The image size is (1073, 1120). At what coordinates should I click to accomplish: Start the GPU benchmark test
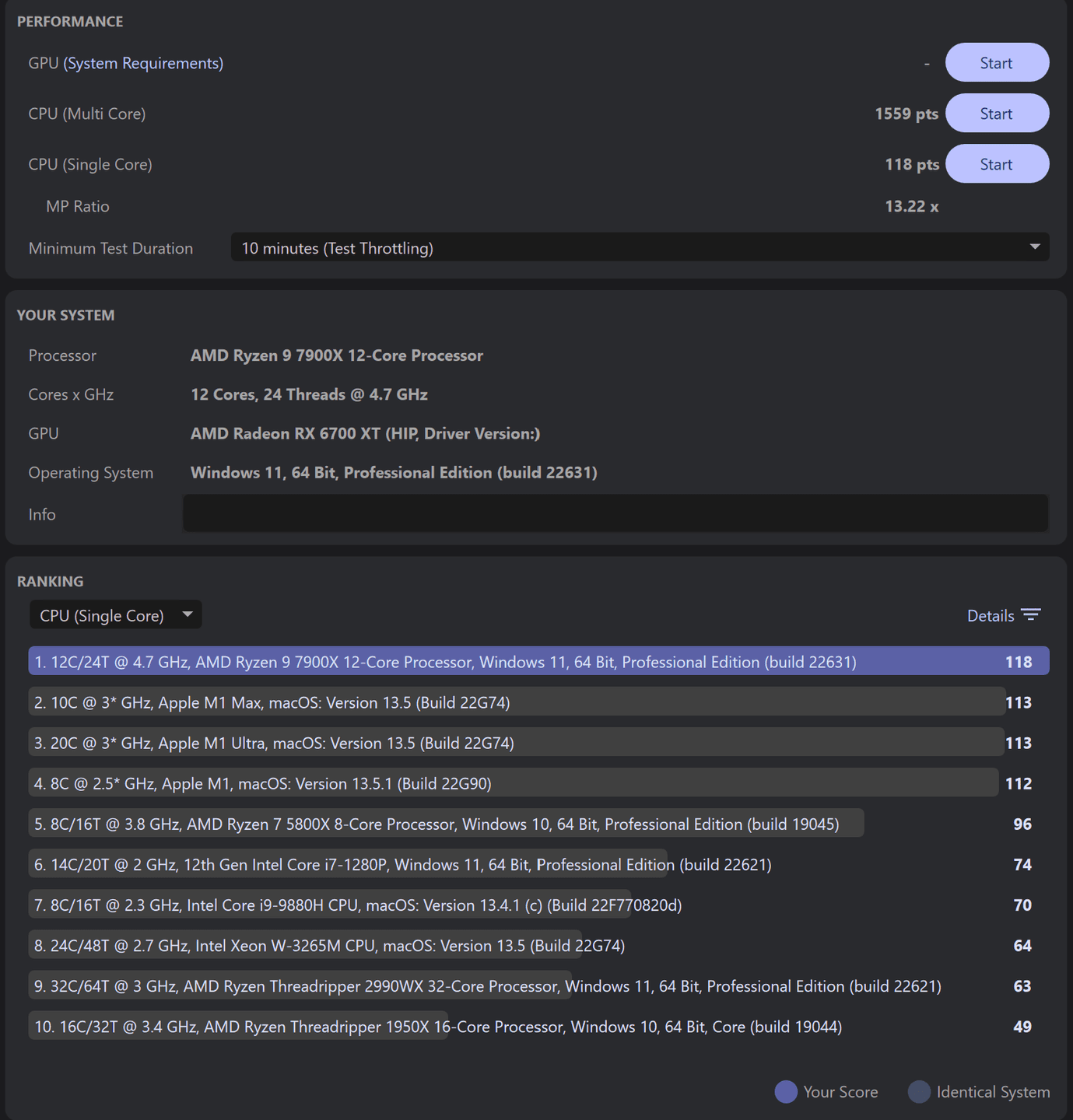click(x=997, y=63)
